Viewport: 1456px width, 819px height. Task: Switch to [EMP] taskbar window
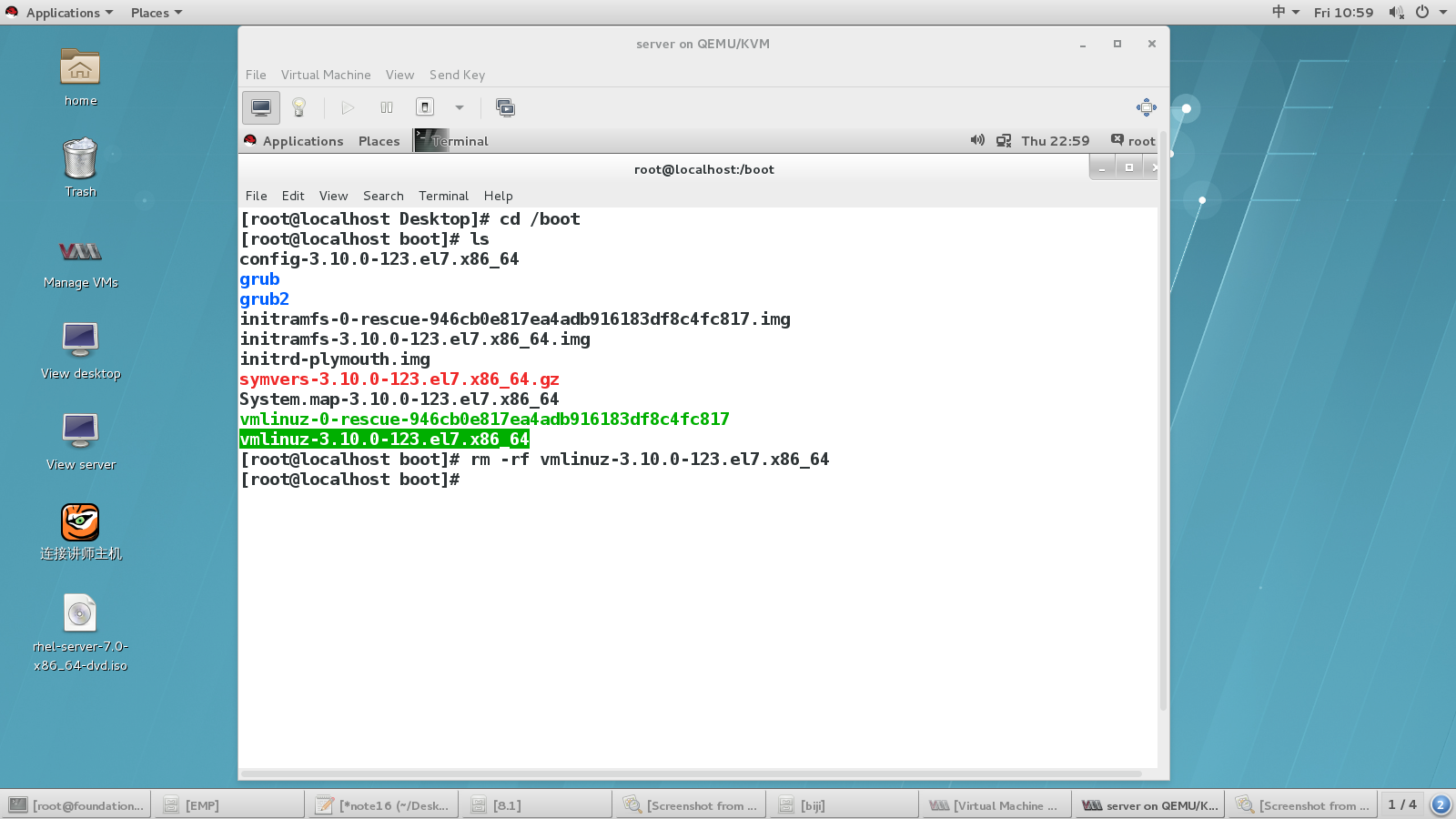(x=230, y=805)
